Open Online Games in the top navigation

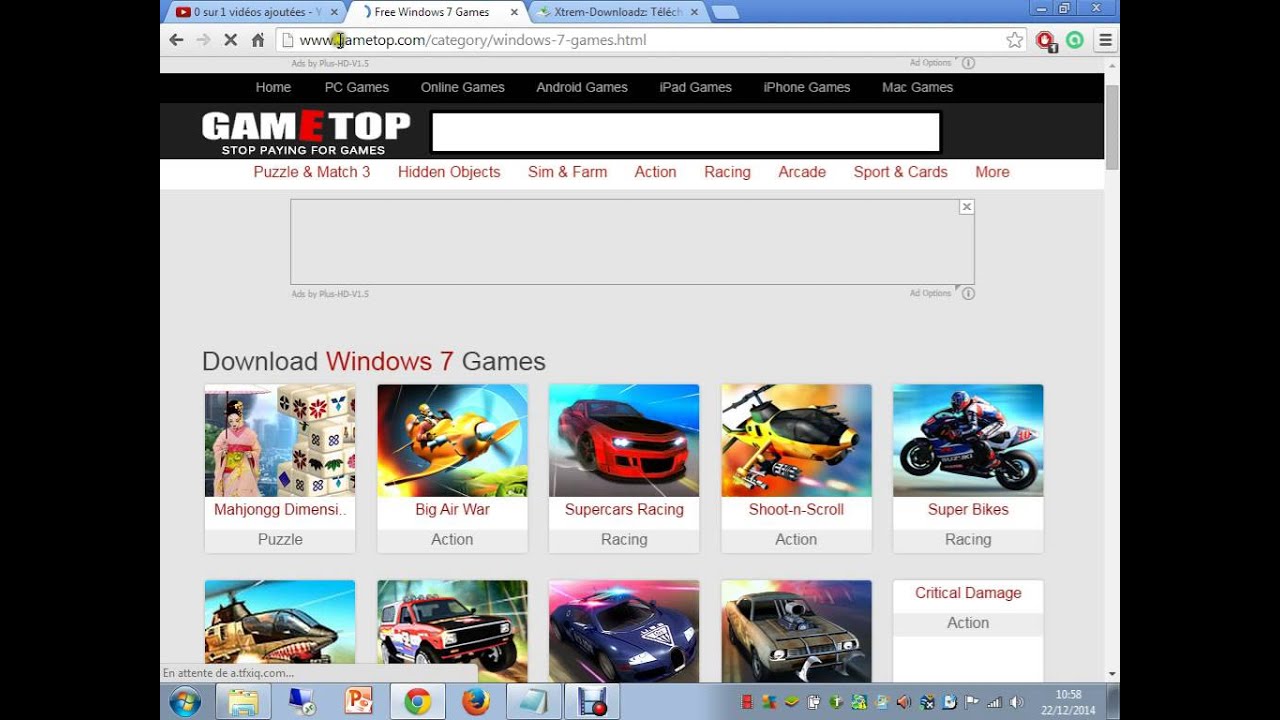coord(463,87)
